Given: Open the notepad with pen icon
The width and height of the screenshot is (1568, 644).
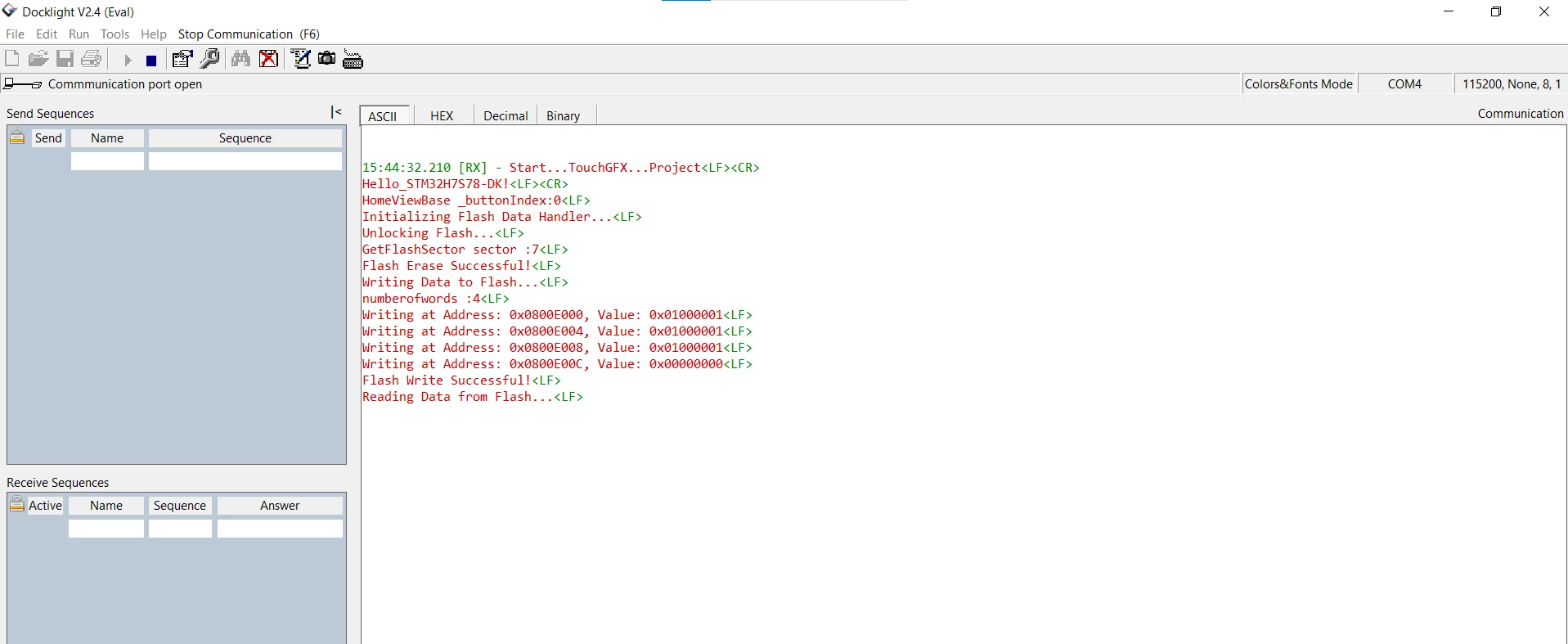Looking at the screenshot, I should [x=300, y=59].
